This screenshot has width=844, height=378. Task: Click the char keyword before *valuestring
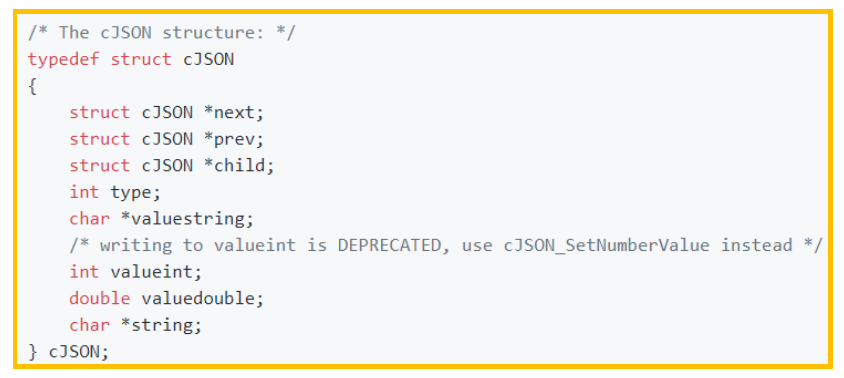coord(89,219)
